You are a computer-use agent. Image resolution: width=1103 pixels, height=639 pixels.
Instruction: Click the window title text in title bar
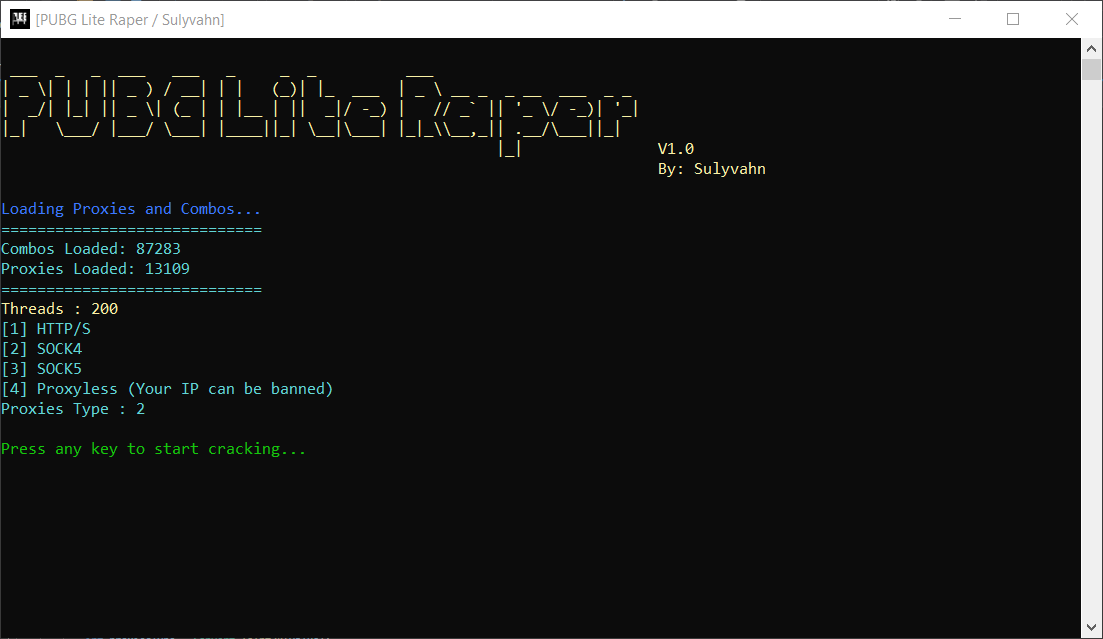130,20
